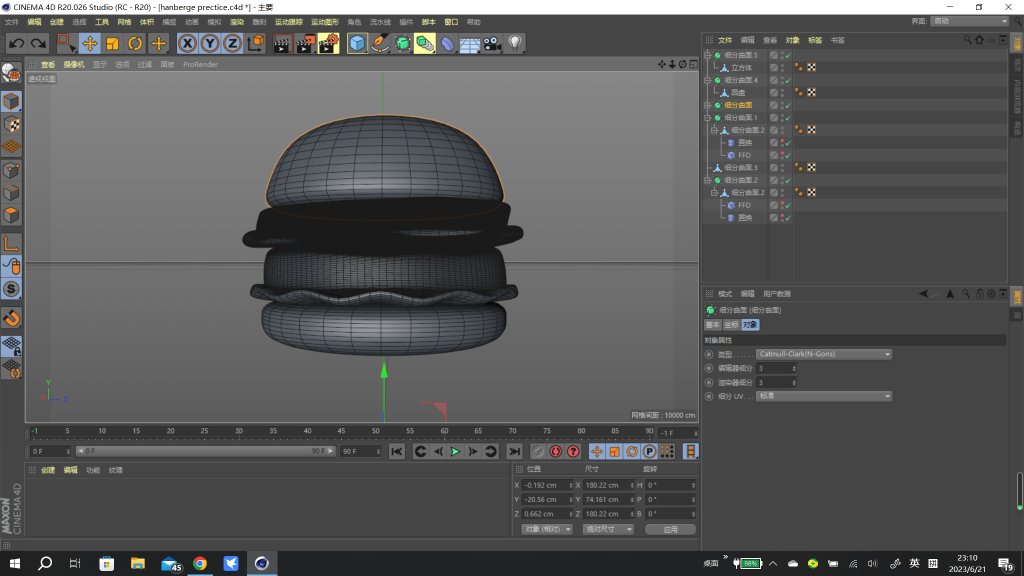Open Chrome from the taskbar
This screenshot has width=1024, height=576.
[200, 564]
